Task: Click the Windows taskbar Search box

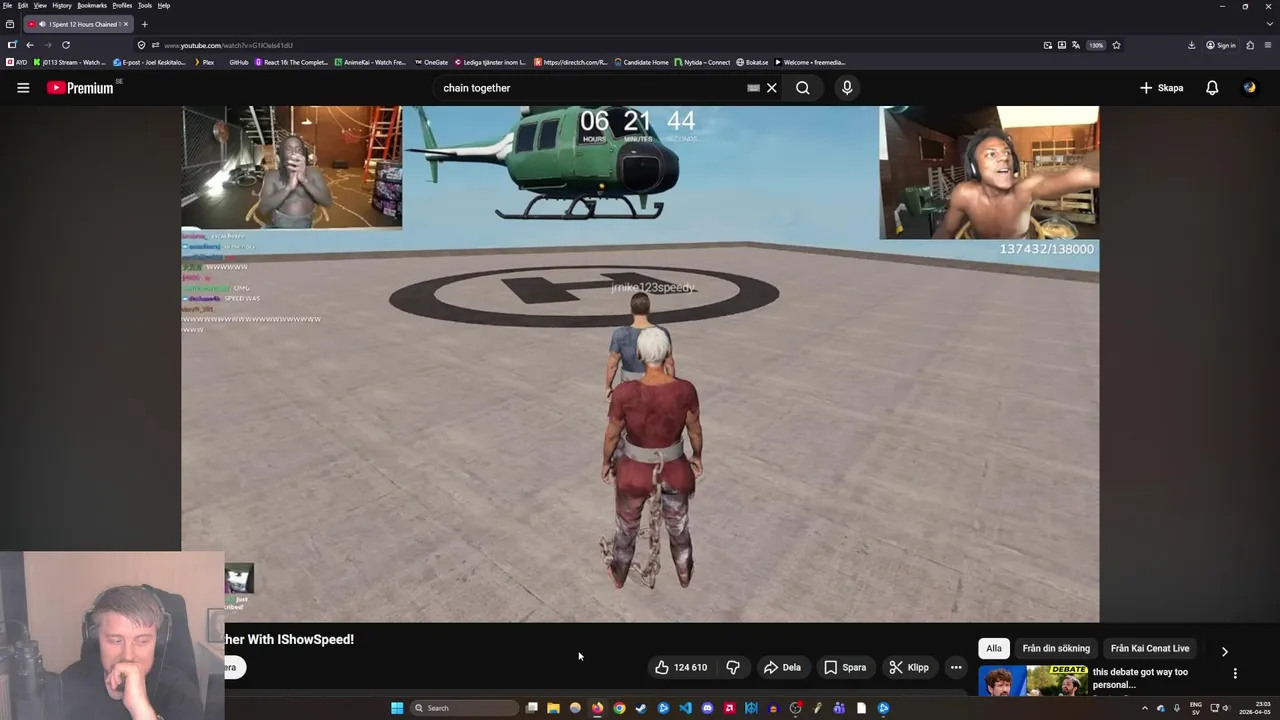Action: [x=463, y=708]
